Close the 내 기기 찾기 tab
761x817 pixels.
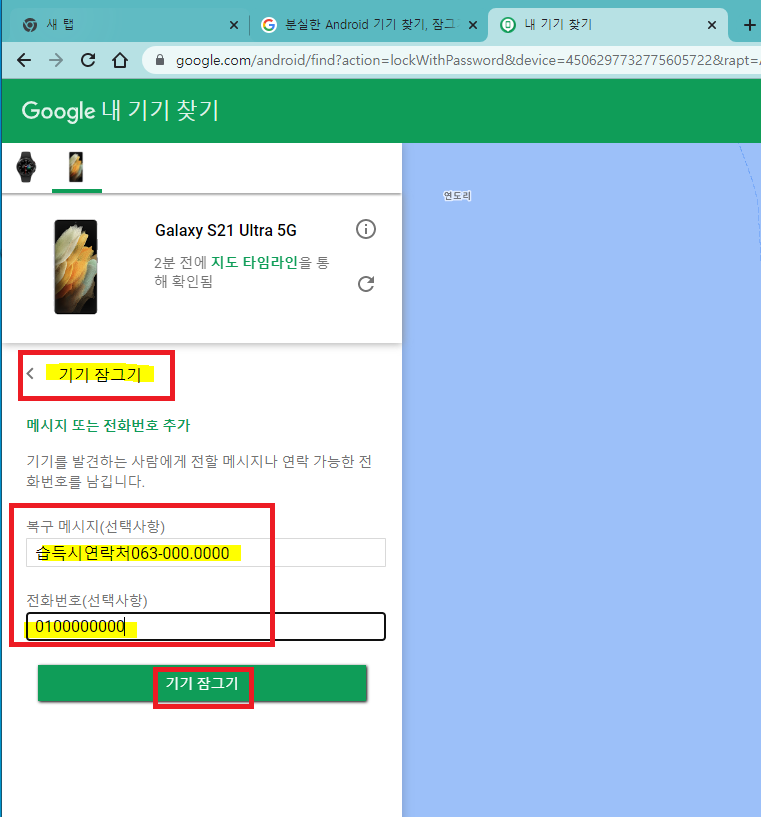pyautogui.click(x=712, y=25)
